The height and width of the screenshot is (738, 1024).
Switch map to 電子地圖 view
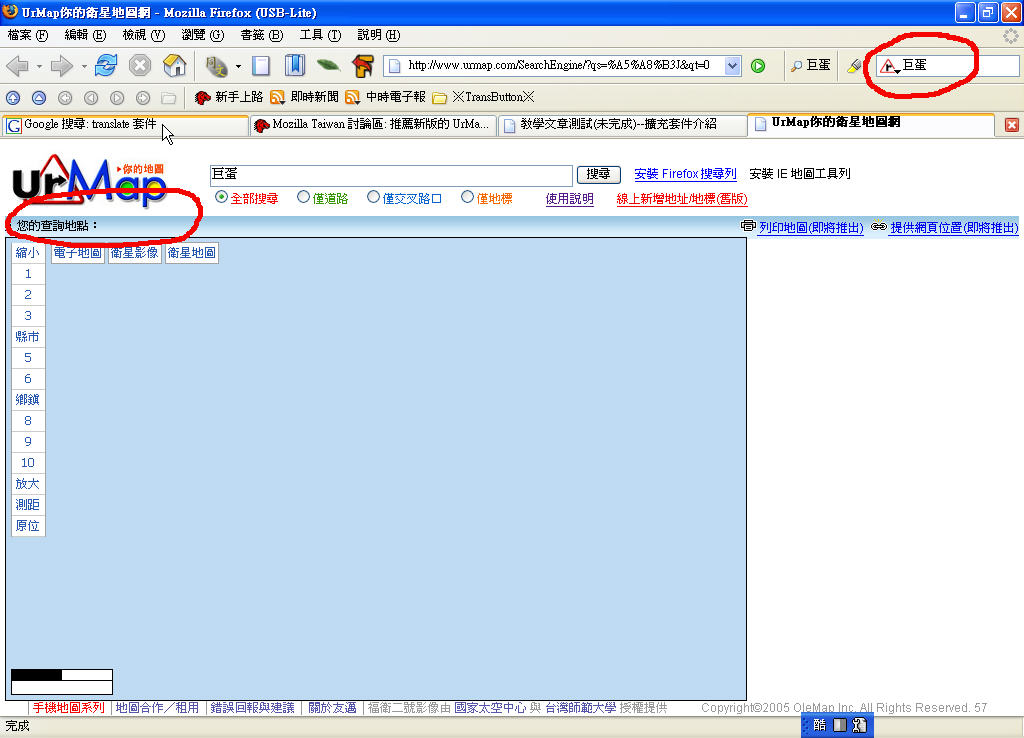pyautogui.click(x=78, y=253)
